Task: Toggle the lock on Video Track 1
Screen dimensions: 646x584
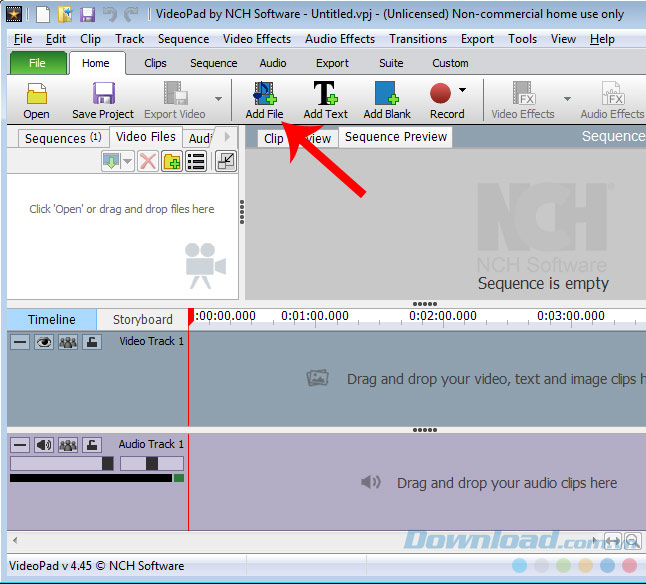Action: [x=92, y=342]
